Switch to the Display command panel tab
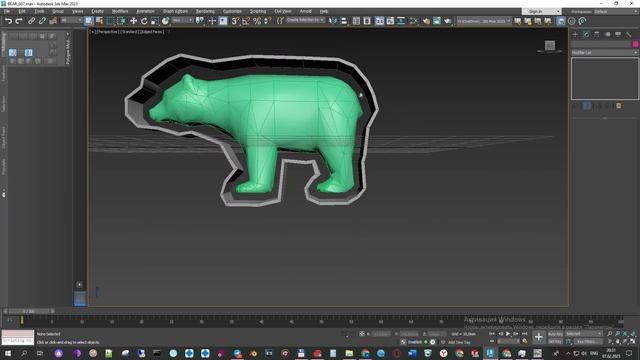640x360 pixels. [x=618, y=34]
